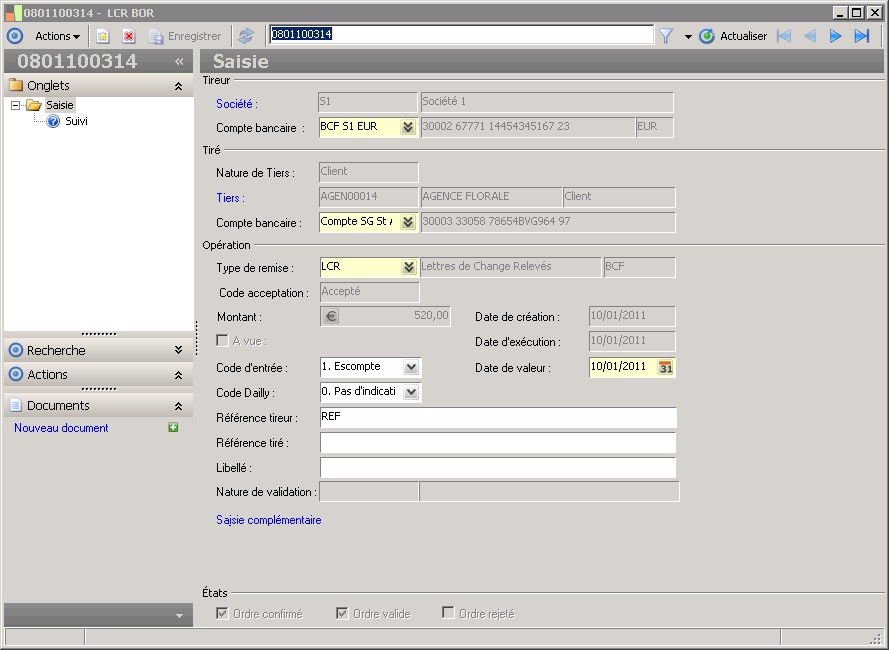Click the sync arrows toolbar icon

point(246,36)
